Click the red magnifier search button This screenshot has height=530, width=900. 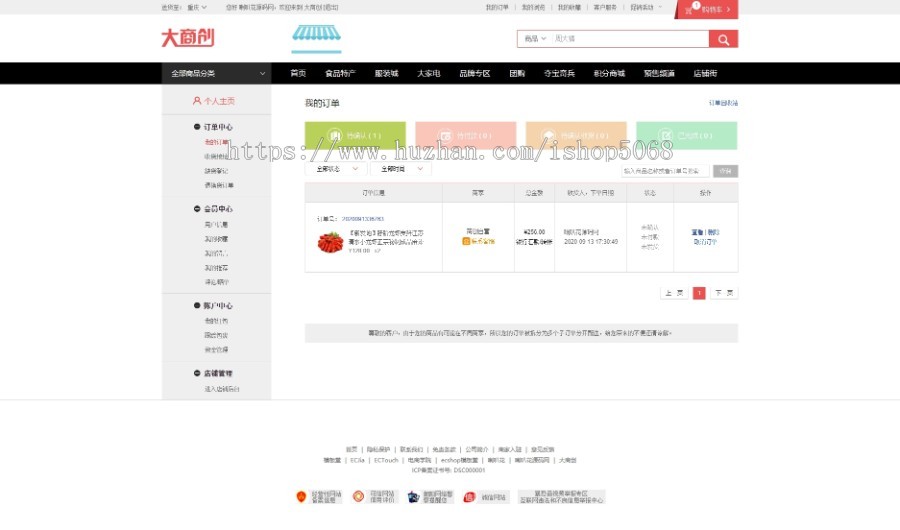point(723,39)
